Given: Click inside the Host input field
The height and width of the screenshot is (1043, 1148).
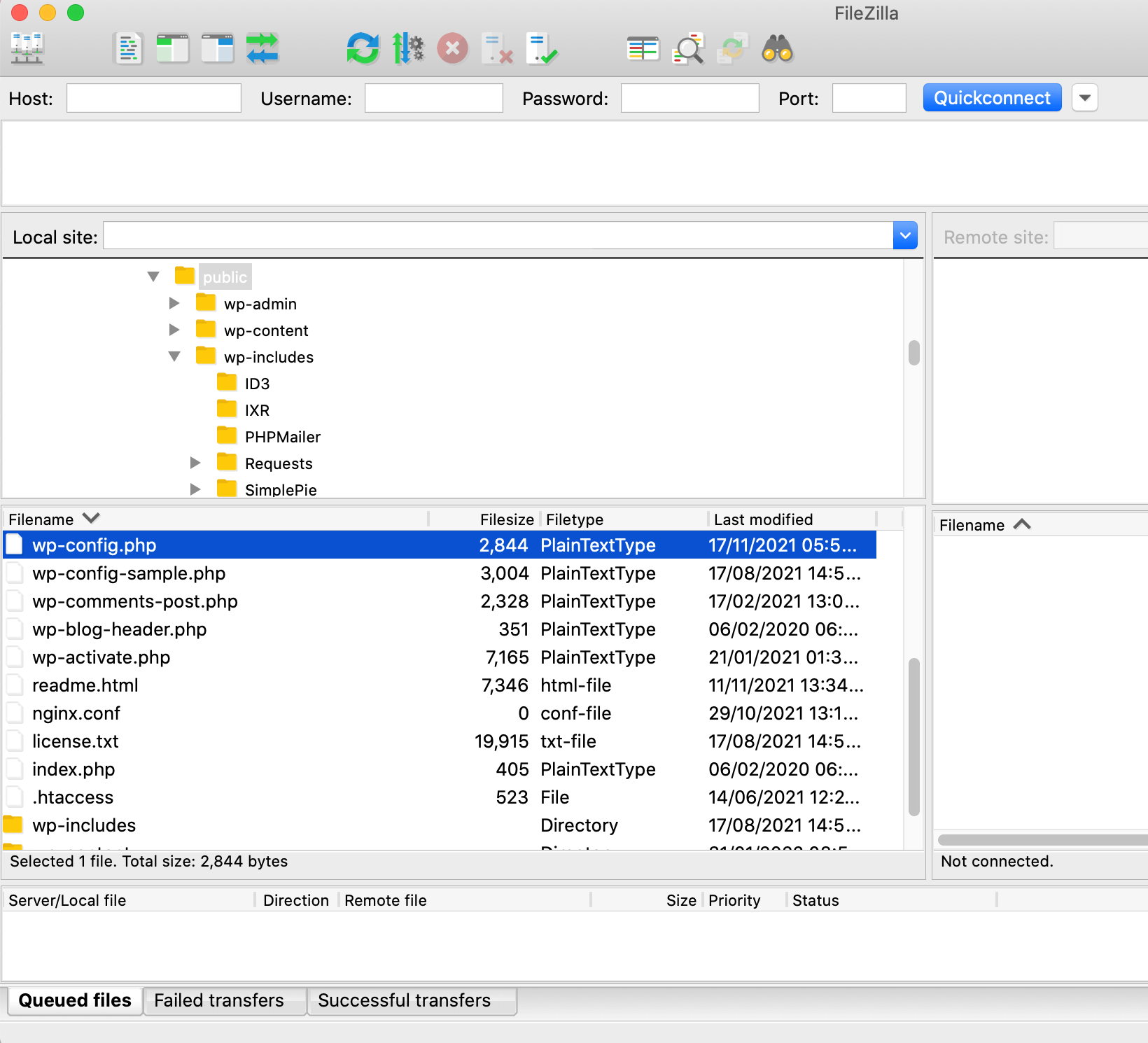Looking at the screenshot, I should point(153,98).
